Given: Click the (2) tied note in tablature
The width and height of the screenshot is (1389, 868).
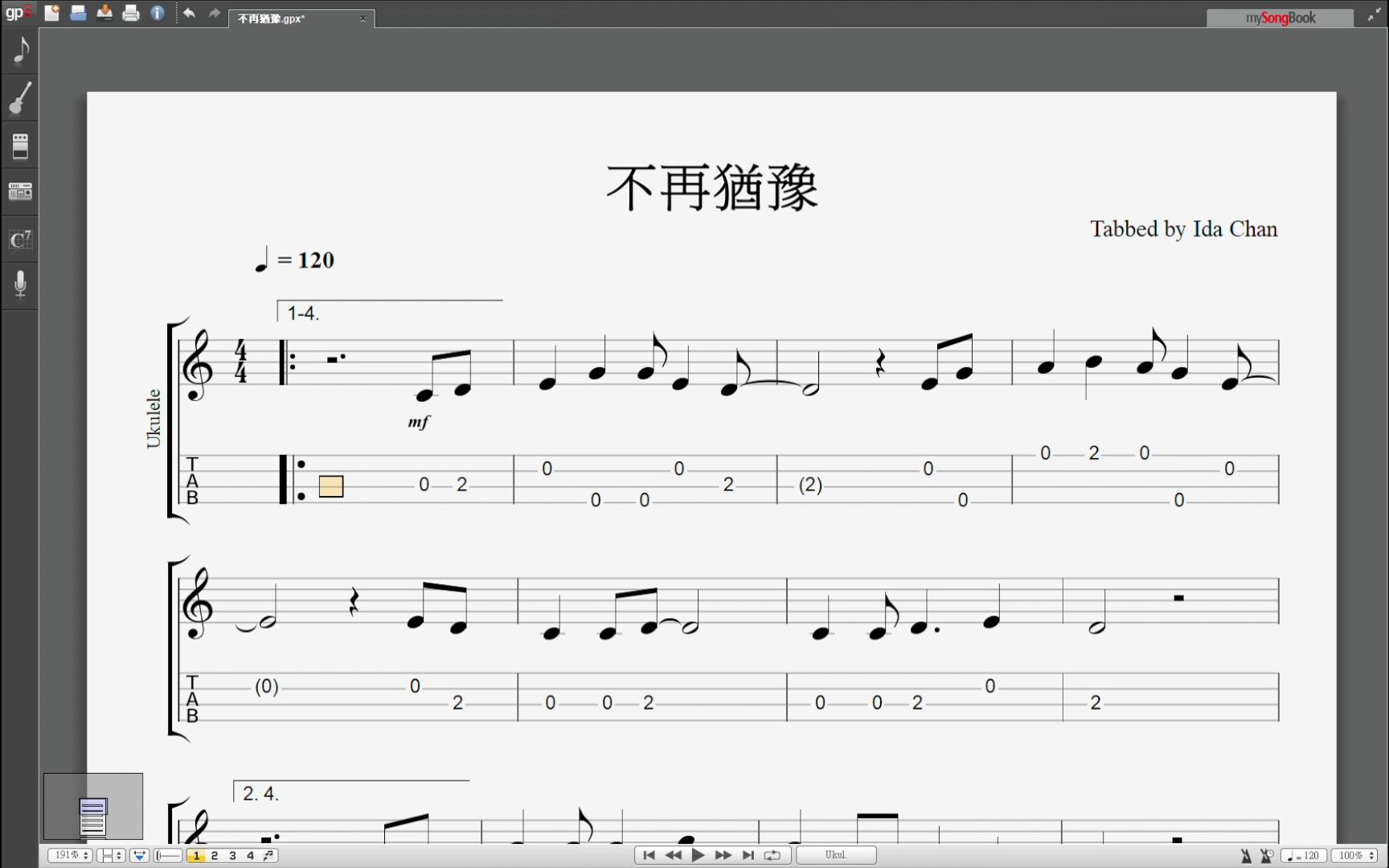Looking at the screenshot, I should pyautogui.click(x=810, y=485).
